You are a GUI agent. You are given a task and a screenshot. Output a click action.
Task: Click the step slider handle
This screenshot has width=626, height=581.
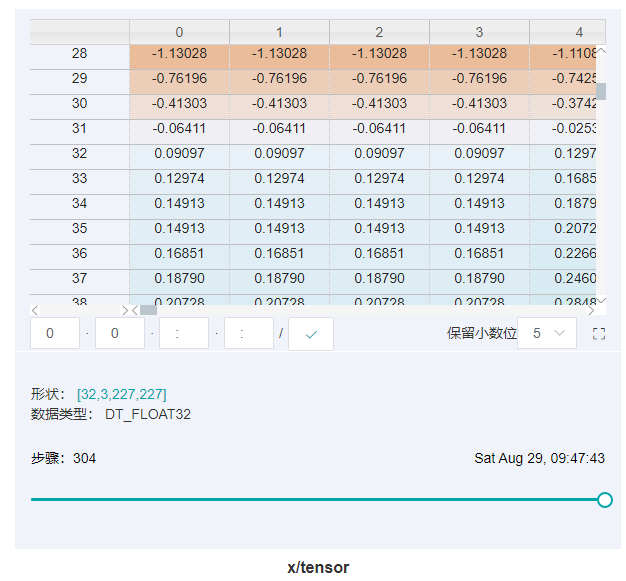[604, 499]
